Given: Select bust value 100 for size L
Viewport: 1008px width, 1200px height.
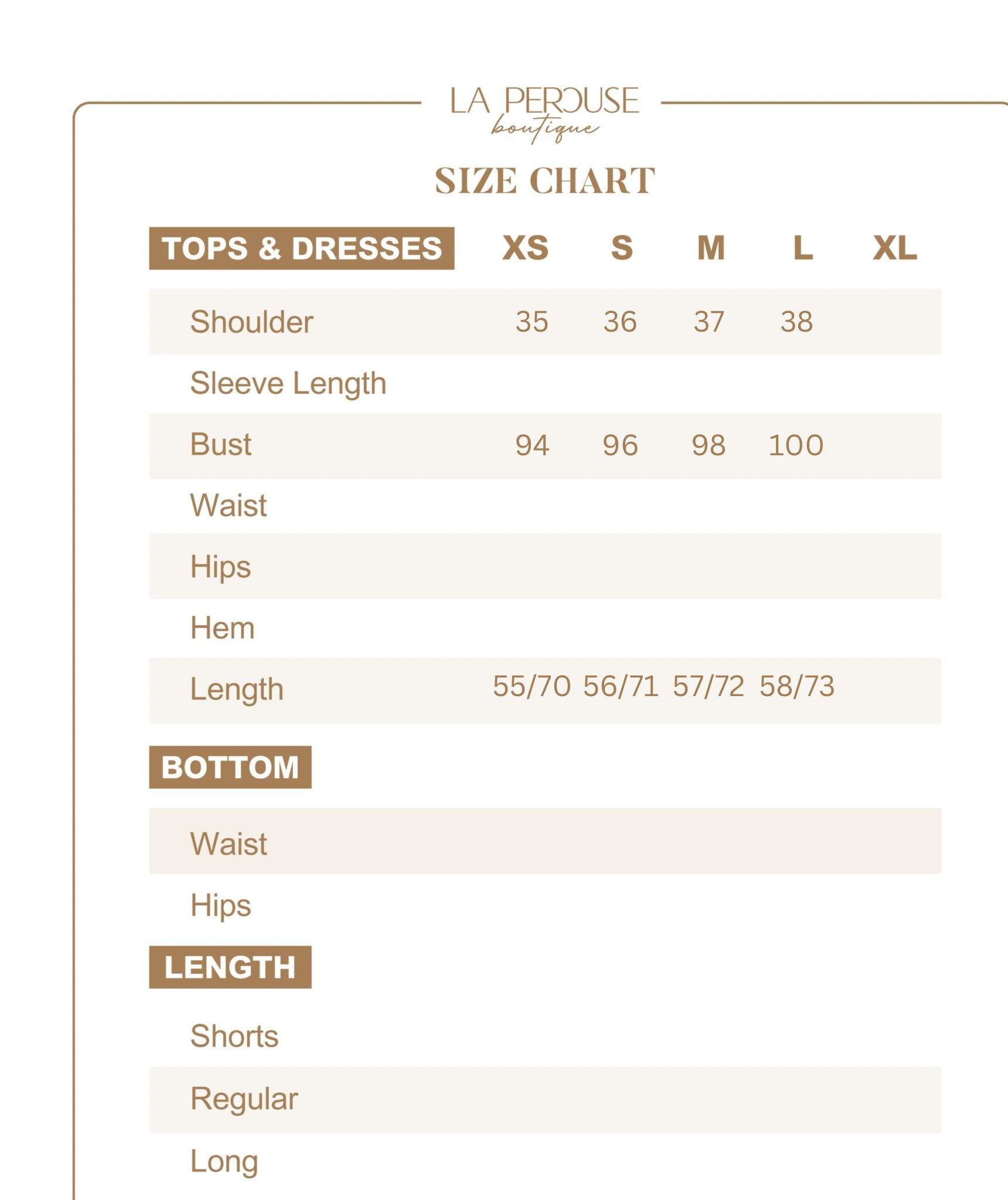Looking at the screenshot, I should [796, 445].
